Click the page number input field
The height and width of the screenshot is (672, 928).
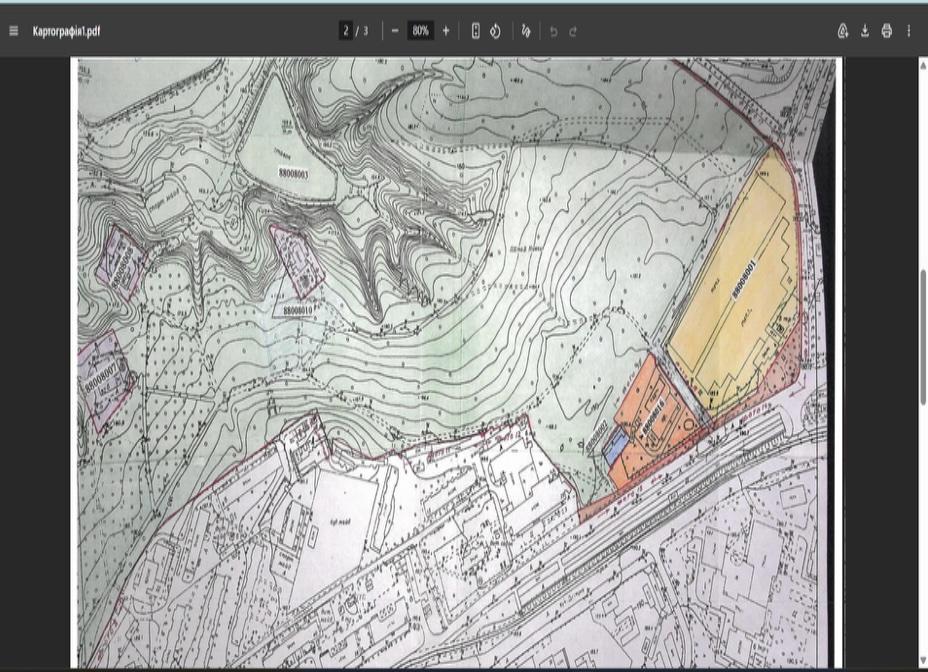pyautogui.click(x=346, y=31)
